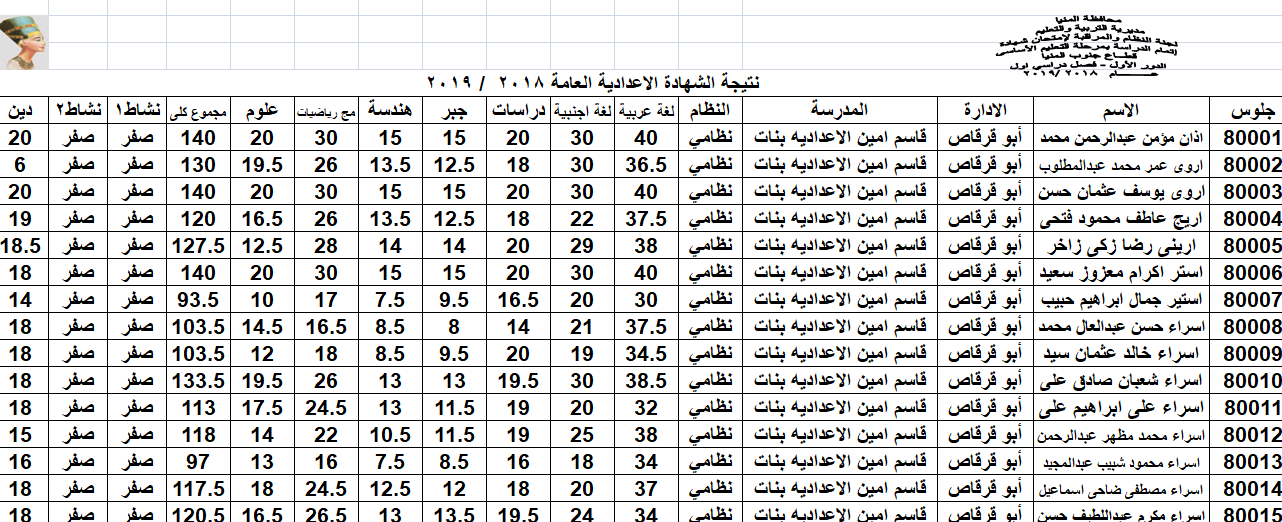
Task: Click the 'هندسة' column header
Action: tap(390, 110)
